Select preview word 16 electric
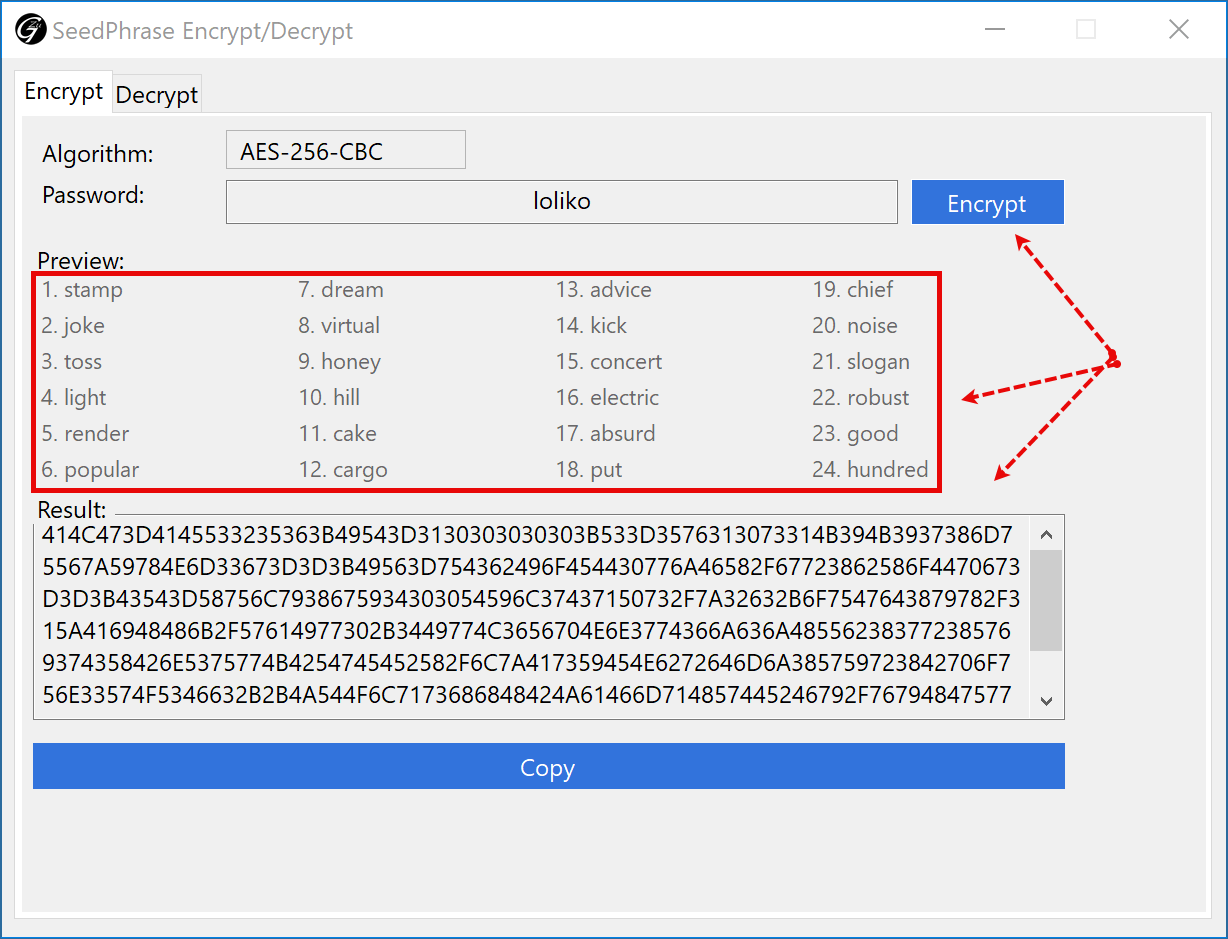Screen dimensions: 1228x939 point(607,398)
